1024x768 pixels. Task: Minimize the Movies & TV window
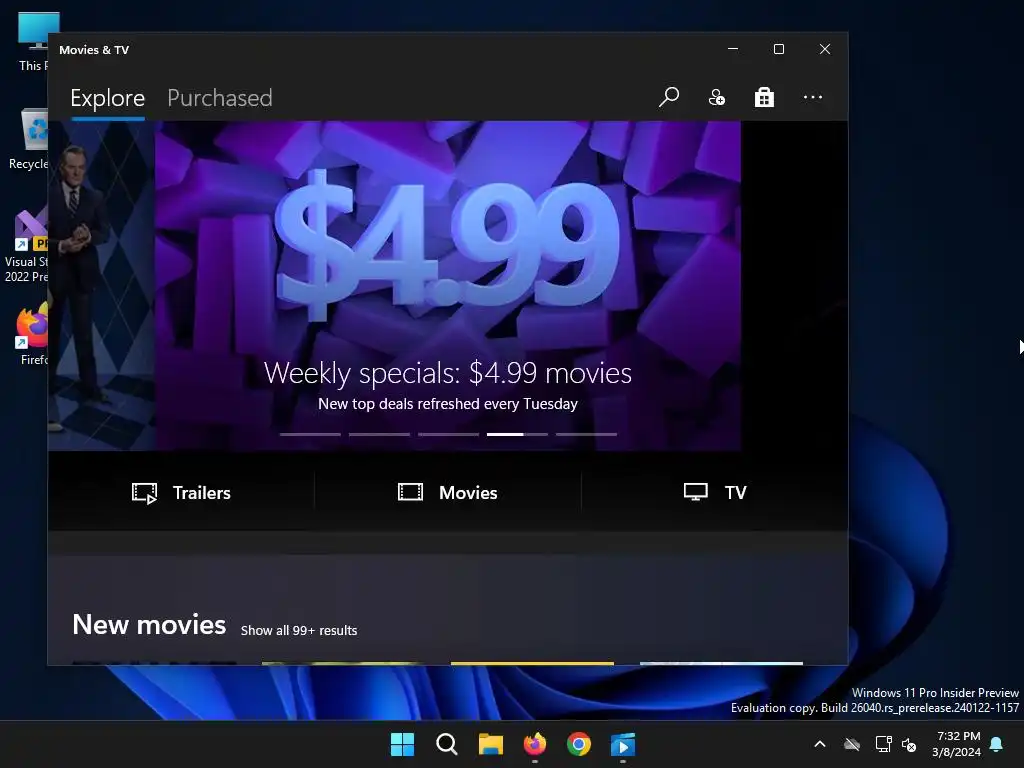click(x=733, y=49)
